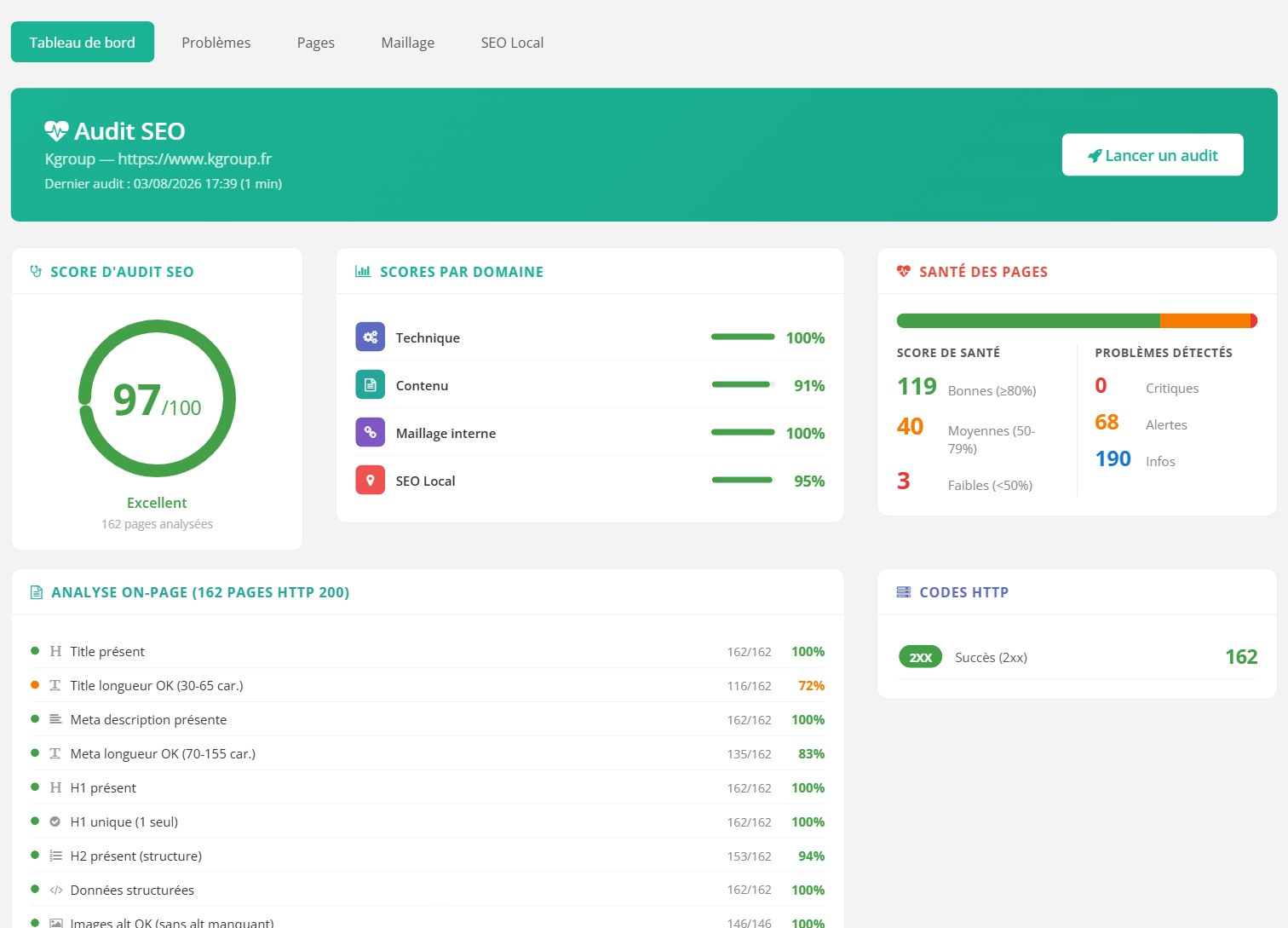The image size is (1288, 928).
Task: Click the 0 Critiques problems count
Action: (1101, 386)
